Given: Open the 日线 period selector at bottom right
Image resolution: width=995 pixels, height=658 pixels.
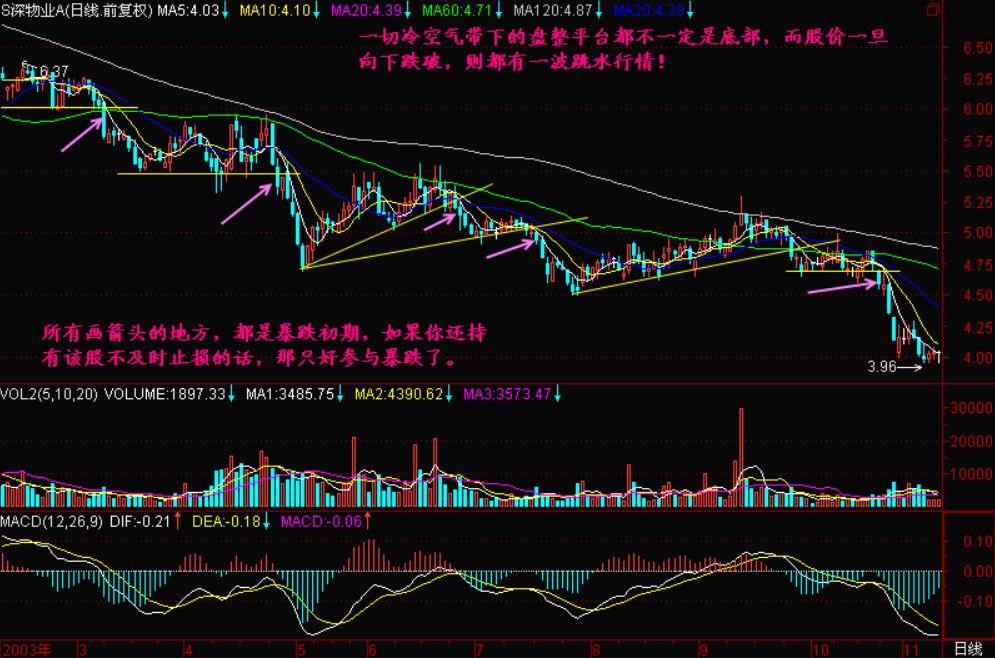Looking at the screenshot, I should click(x=968, y=648).
